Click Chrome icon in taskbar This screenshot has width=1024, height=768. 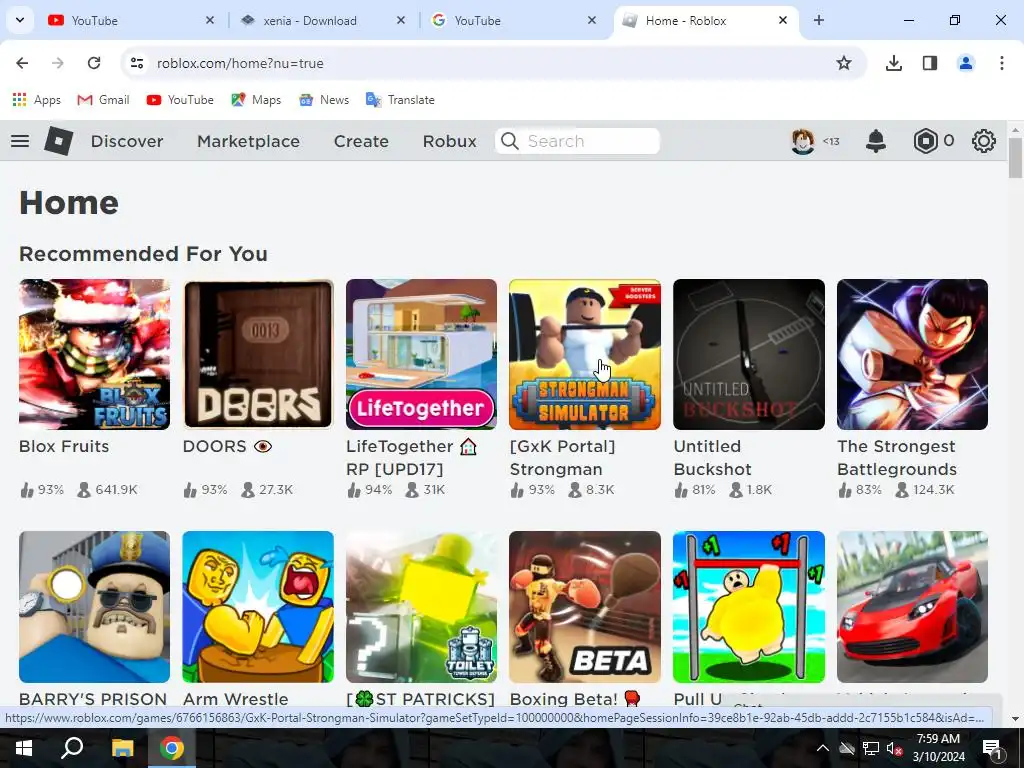(x=172, y=748)
